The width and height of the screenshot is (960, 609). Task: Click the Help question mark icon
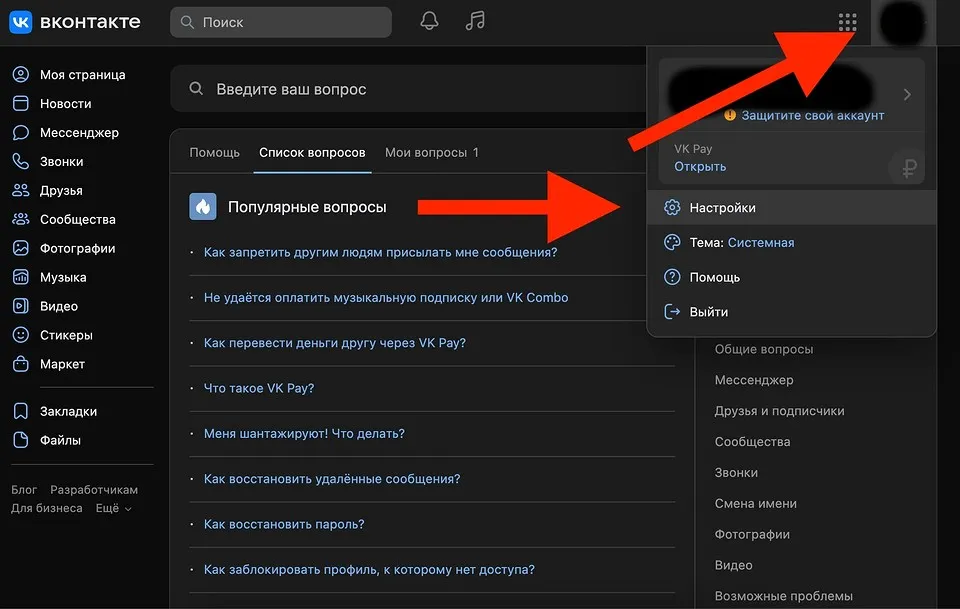coord(672,277)
